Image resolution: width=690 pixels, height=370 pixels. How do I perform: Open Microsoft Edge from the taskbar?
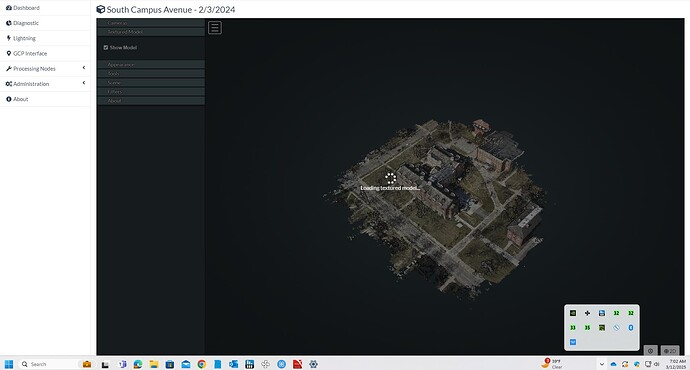pos(138,364)
